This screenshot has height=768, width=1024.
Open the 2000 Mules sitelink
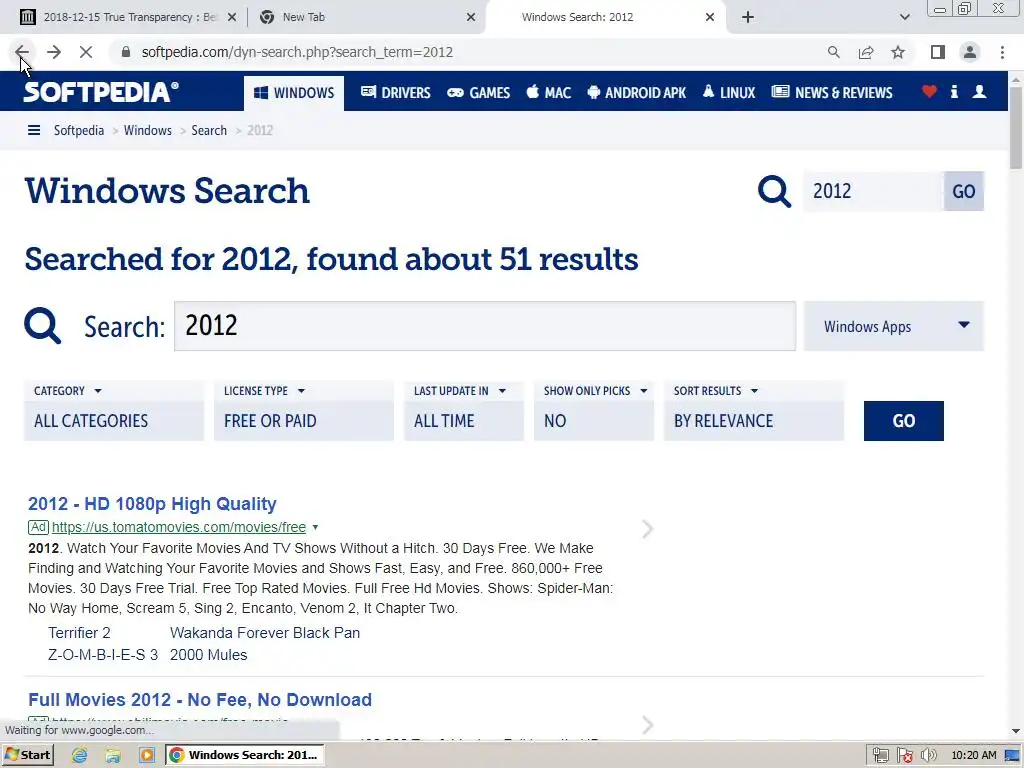coord(208,655)
